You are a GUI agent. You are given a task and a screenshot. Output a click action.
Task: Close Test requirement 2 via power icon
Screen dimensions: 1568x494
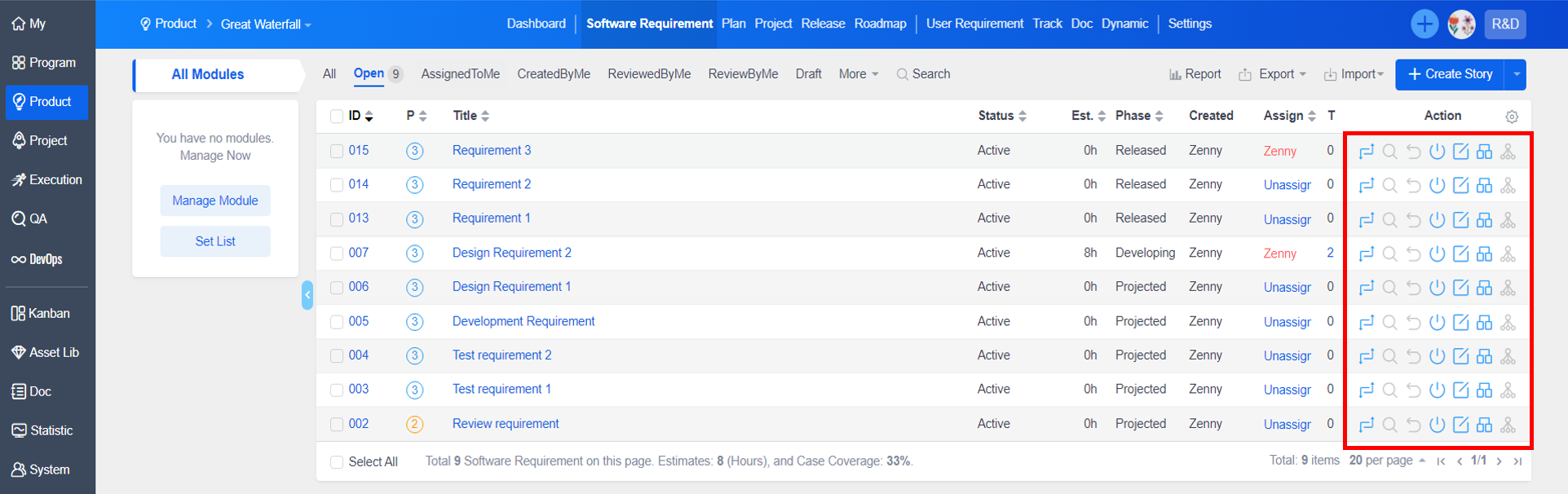[1438, 356]
